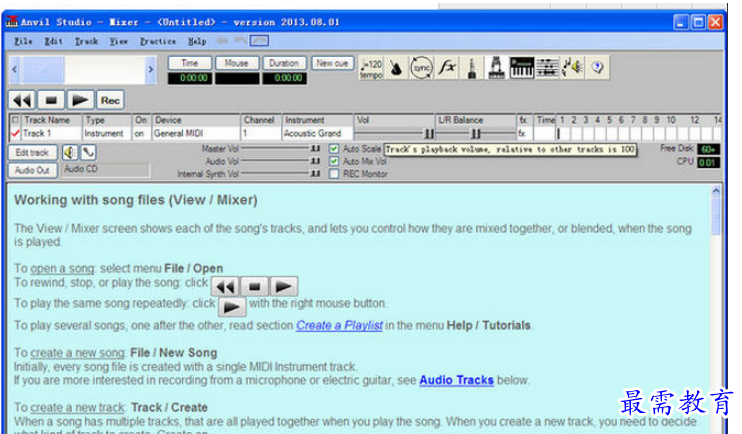Toggle the Auto Scale checkbox
The height and width of the screenshot is (434, 742).
coord(334,148)
